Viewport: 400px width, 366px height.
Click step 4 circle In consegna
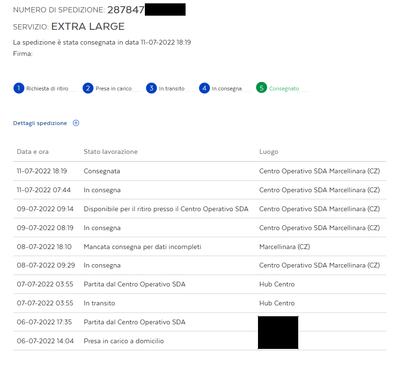(204, 88)
